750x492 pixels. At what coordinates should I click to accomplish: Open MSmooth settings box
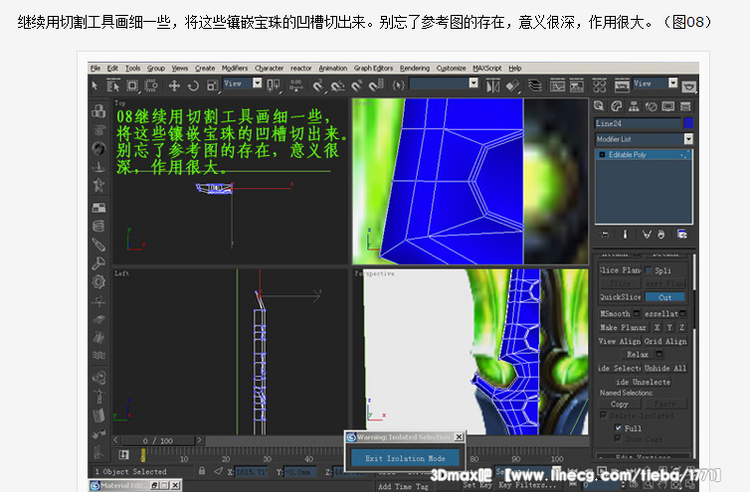click(x=636, y=314)
